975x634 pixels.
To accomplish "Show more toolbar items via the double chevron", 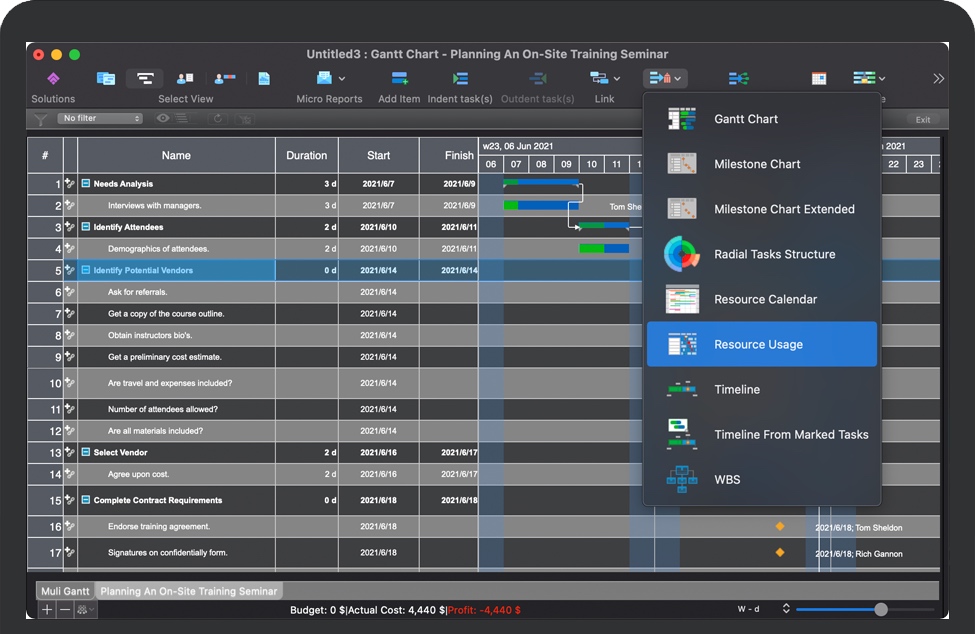I will 937,79.
